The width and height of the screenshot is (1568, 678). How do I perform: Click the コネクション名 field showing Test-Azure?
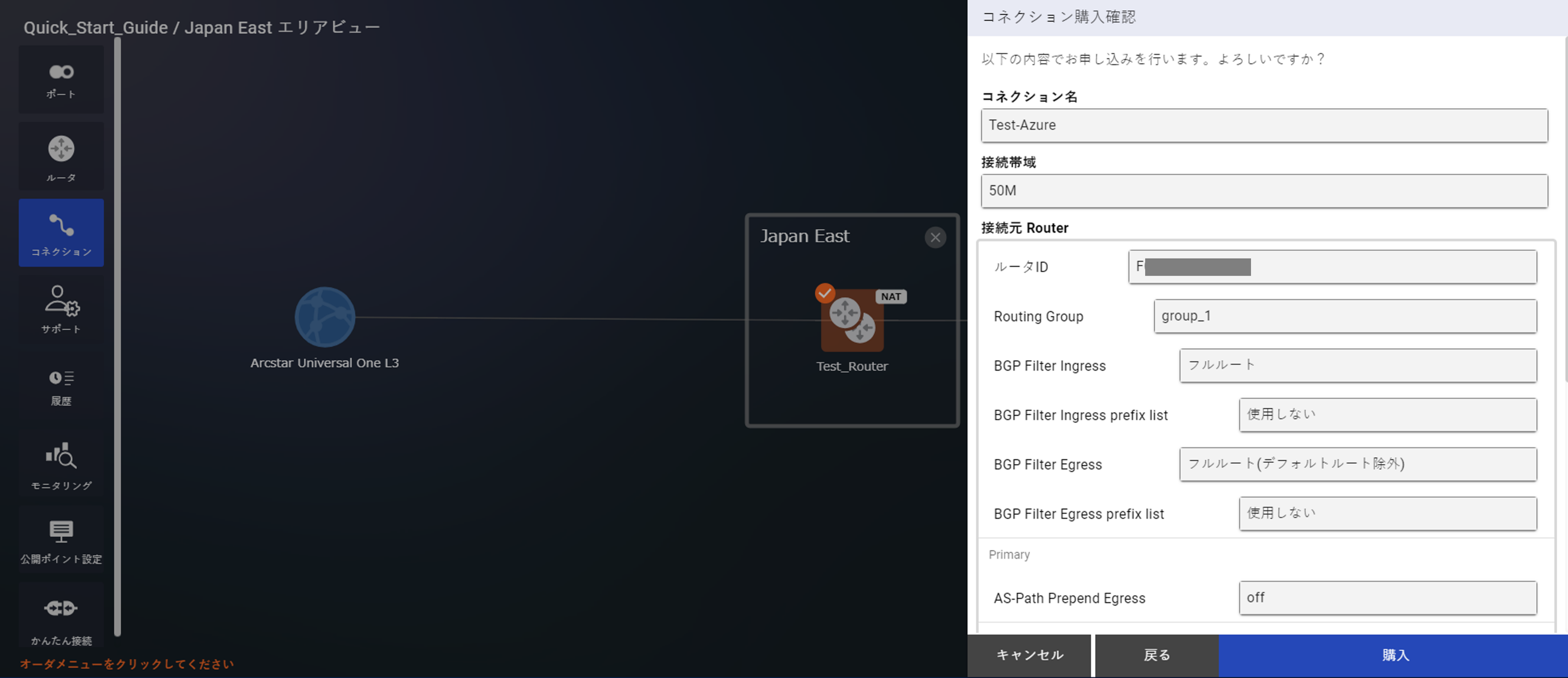point(1264,125)
